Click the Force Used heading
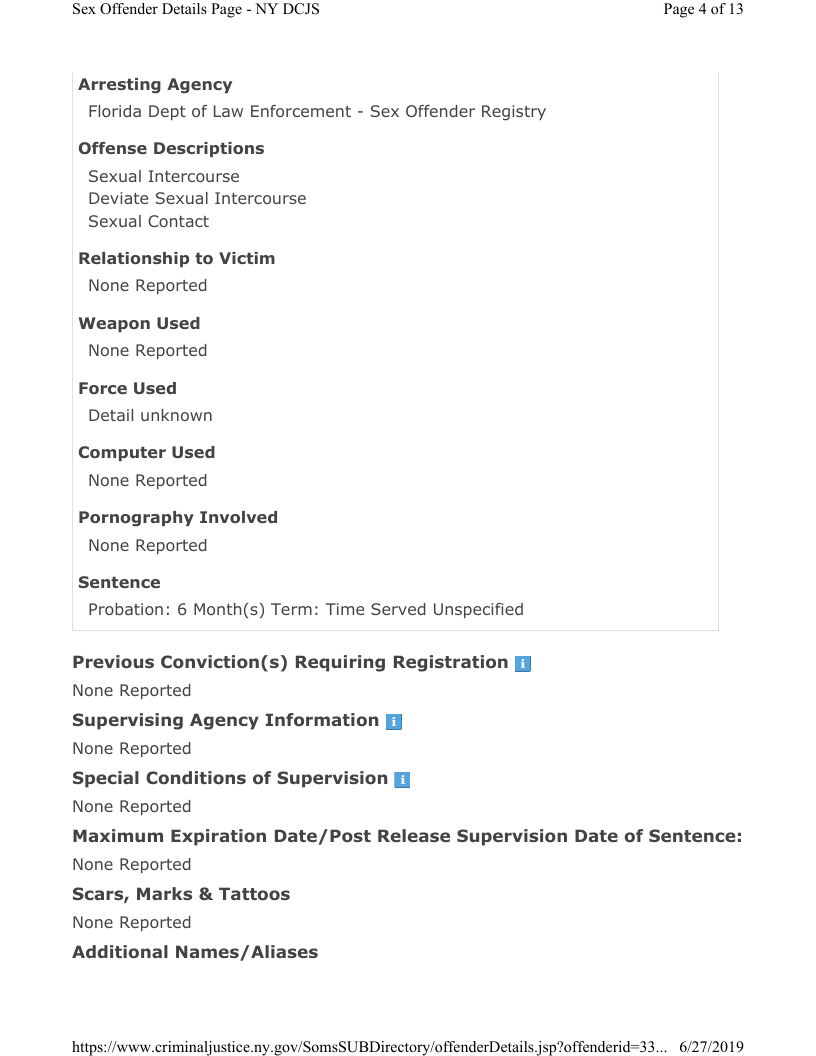This screenshot has height=1056, width=816. [127, 389]
